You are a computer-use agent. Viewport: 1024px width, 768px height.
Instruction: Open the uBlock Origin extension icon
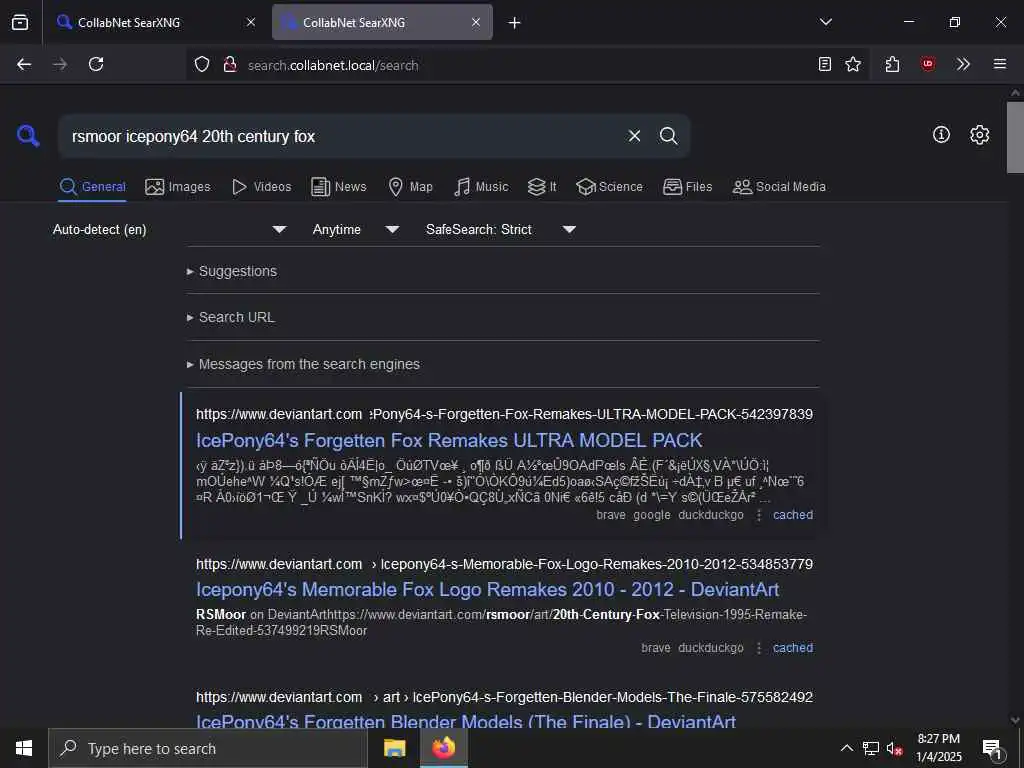(x=927, y=64)
